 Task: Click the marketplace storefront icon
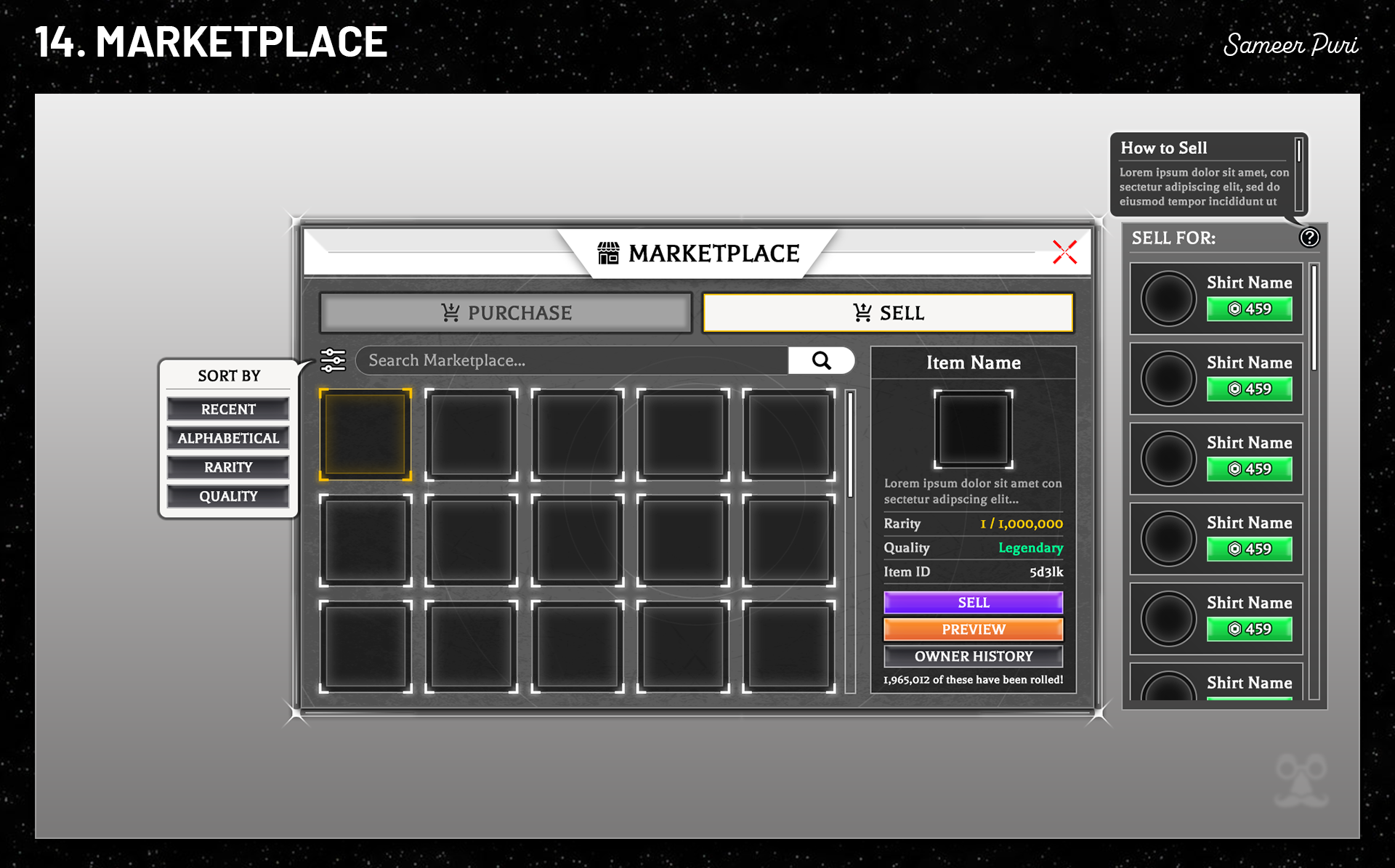608,253
